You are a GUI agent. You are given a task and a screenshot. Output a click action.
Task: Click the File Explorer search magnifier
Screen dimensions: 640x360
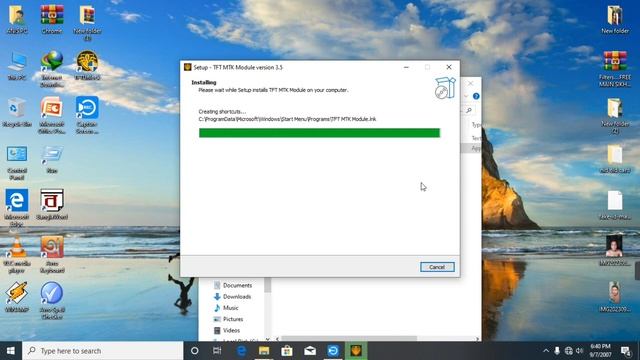(469, 110)
